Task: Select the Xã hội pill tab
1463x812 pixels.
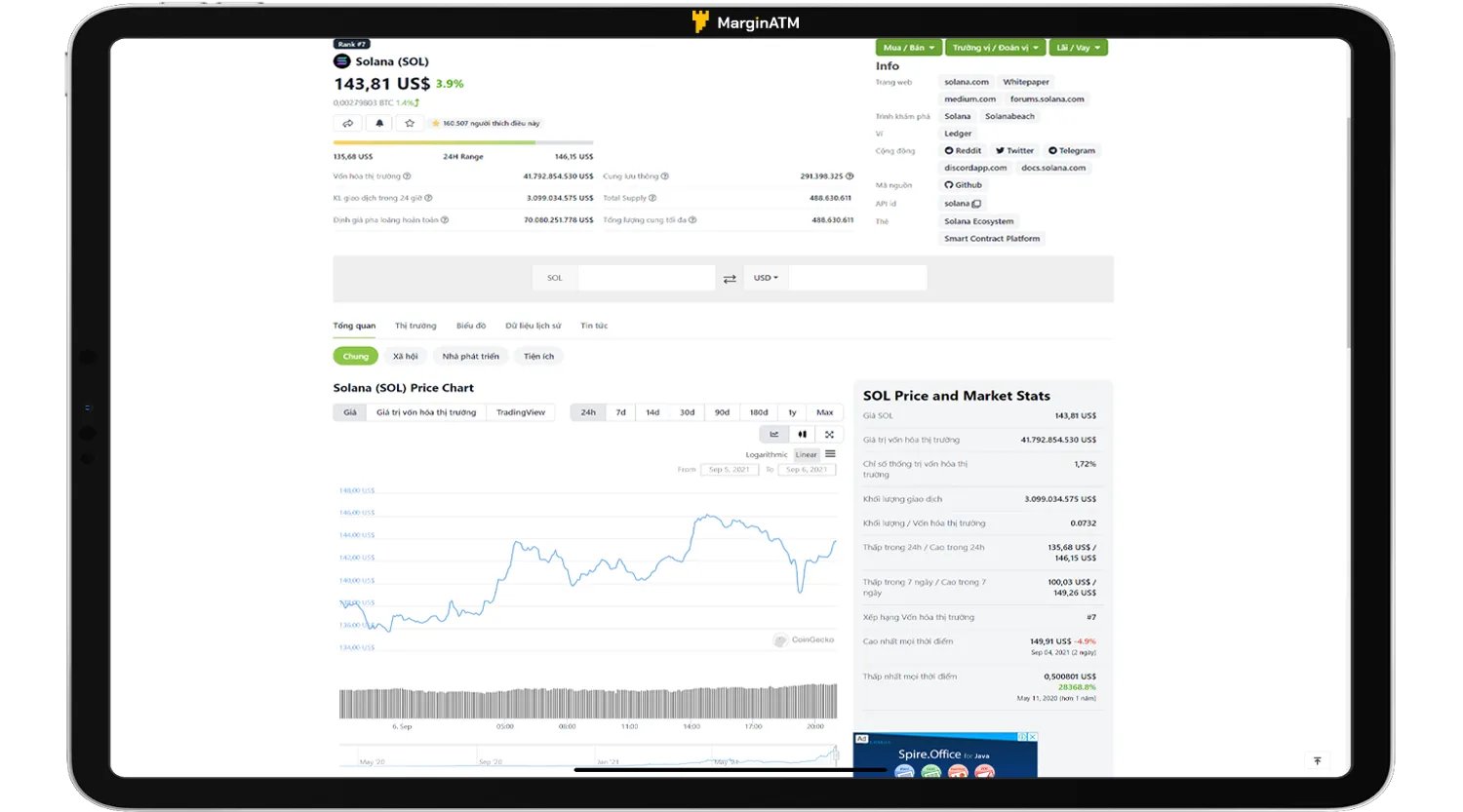Action: [405, 357]
